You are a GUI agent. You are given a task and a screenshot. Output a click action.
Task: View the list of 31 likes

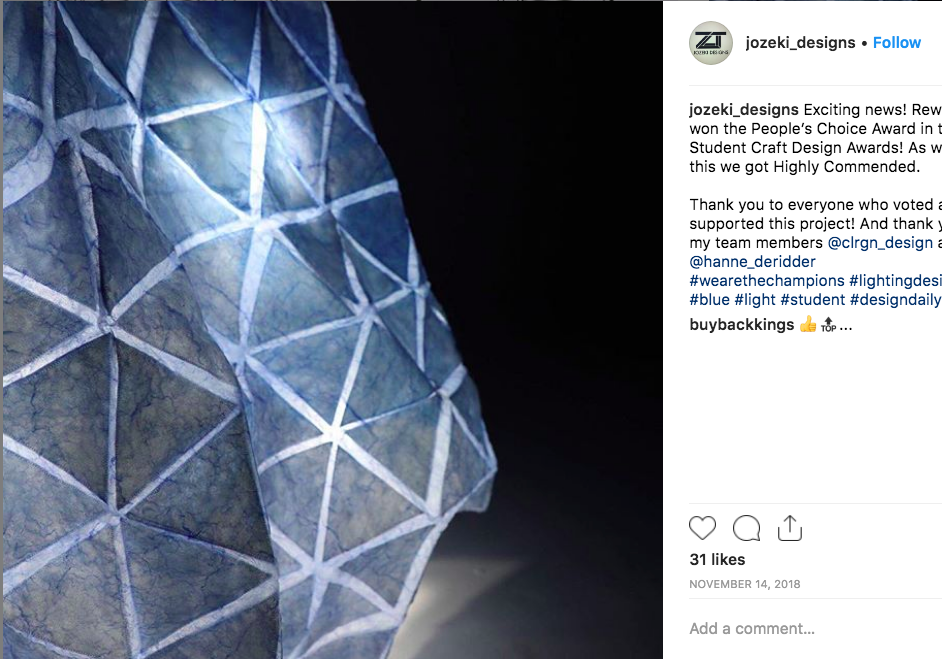[x=717, y=559]
